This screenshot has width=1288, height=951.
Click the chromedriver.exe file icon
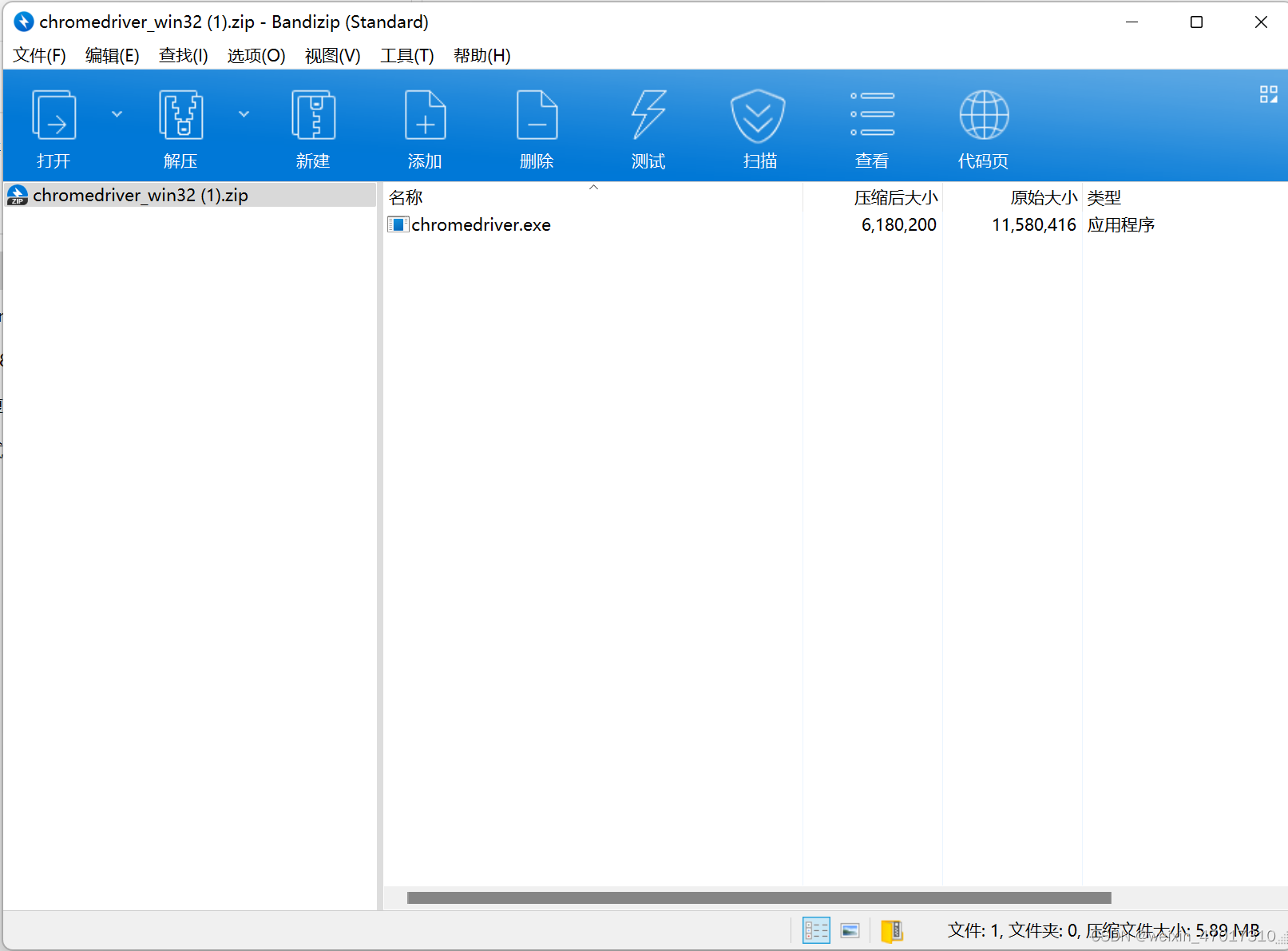click(398, 224)
